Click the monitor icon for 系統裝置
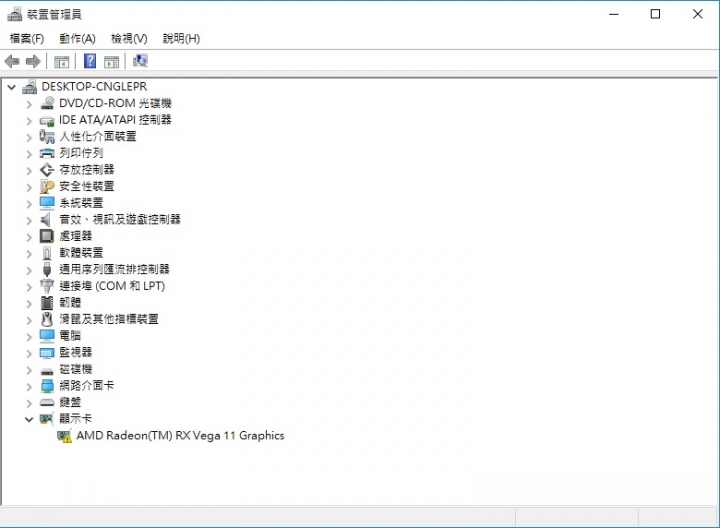The width and height of the screenshot is (720, 528). (47, 203)
